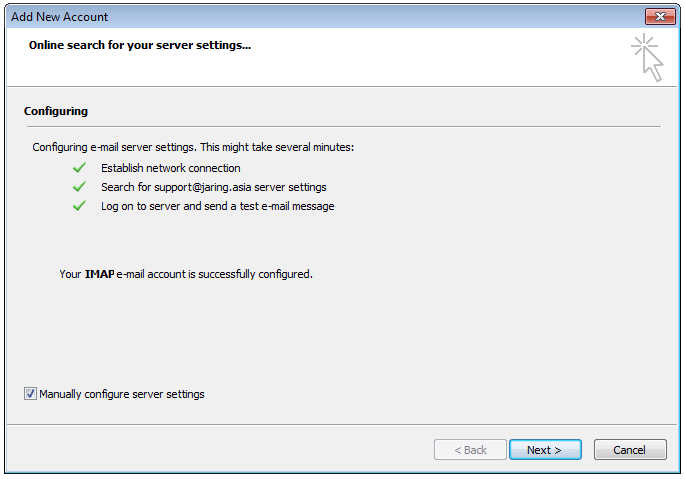Click the successfully configured status message
Screen dimensions: 685x479
pyautogui.click(x=186, y=274)
